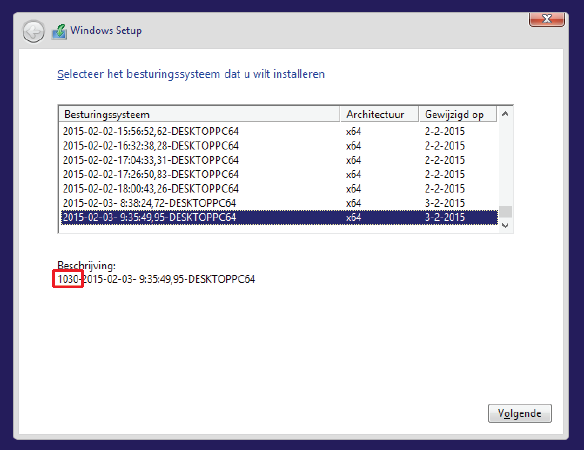This screenshot has height=450, width=584.
Task: Click the Volgende button
Action: pyautogui.click(x=520, y=413)
